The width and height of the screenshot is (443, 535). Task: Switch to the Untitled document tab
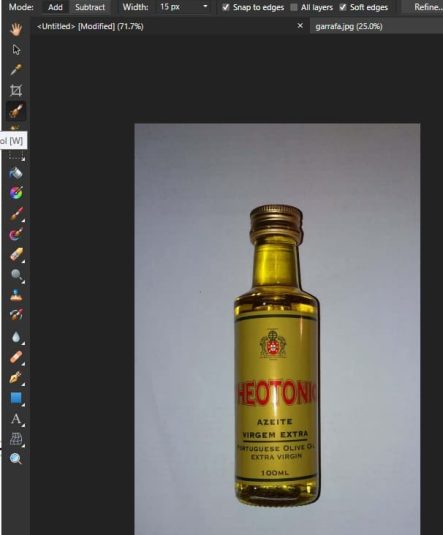90,26
